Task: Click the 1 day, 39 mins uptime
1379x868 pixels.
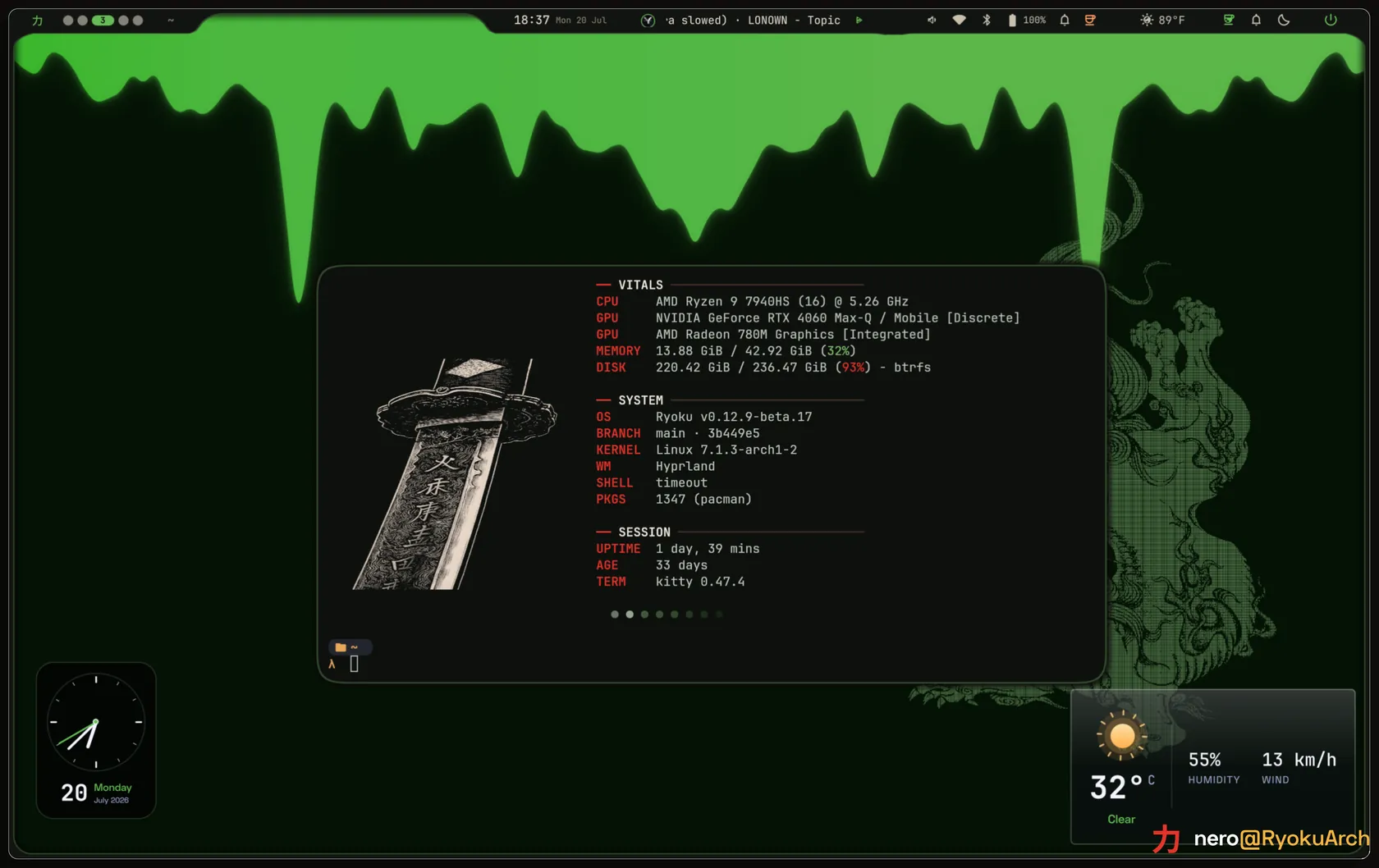Action: (708, 548)
